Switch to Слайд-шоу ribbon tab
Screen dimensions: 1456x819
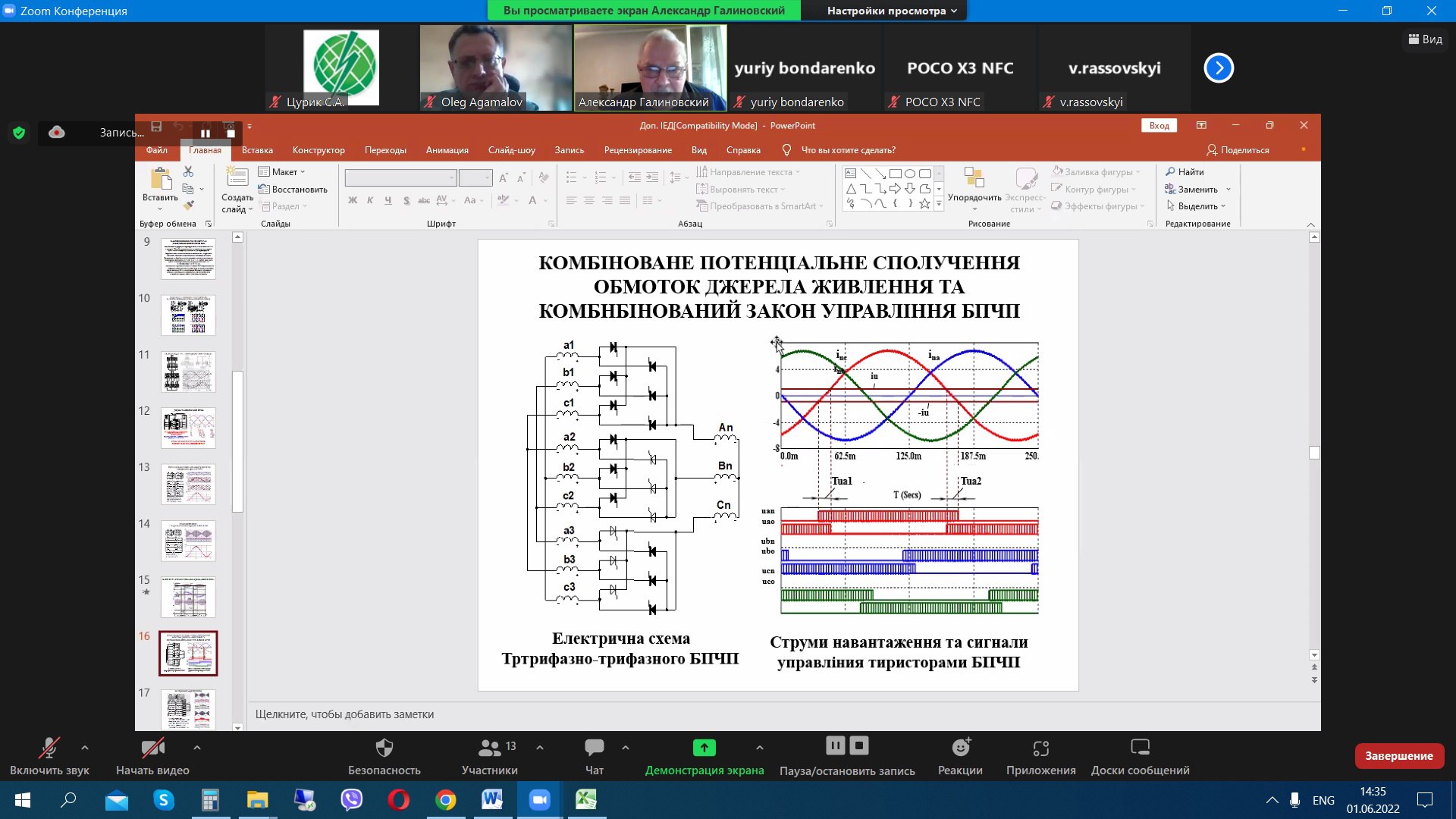(x=512, y=150)
